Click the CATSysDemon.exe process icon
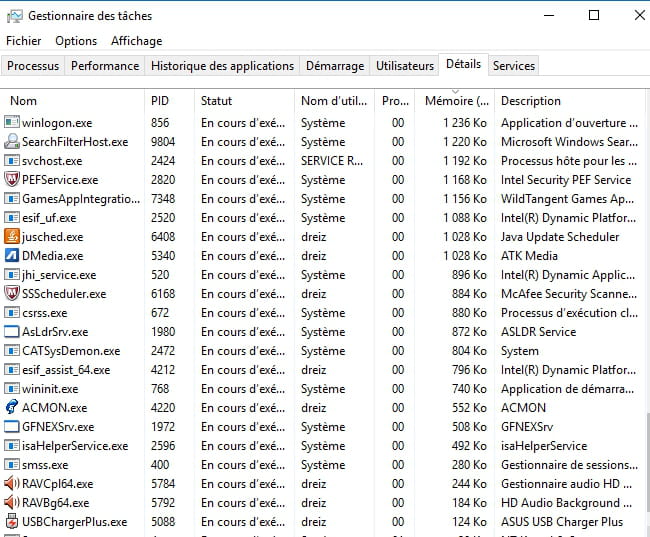The image size is (650, 537). [x=12, y=351]
